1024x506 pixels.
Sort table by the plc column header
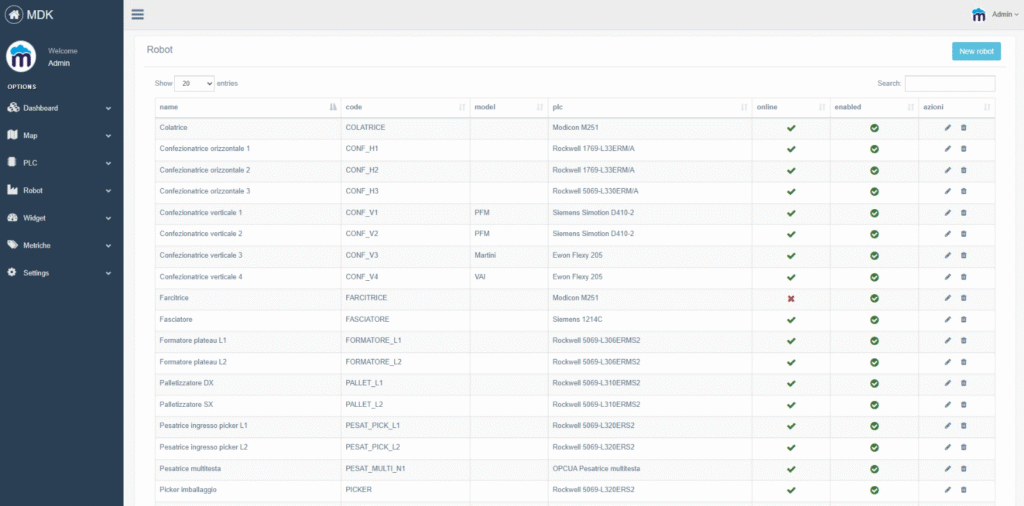pyautogui.click(x=648, y=106)
